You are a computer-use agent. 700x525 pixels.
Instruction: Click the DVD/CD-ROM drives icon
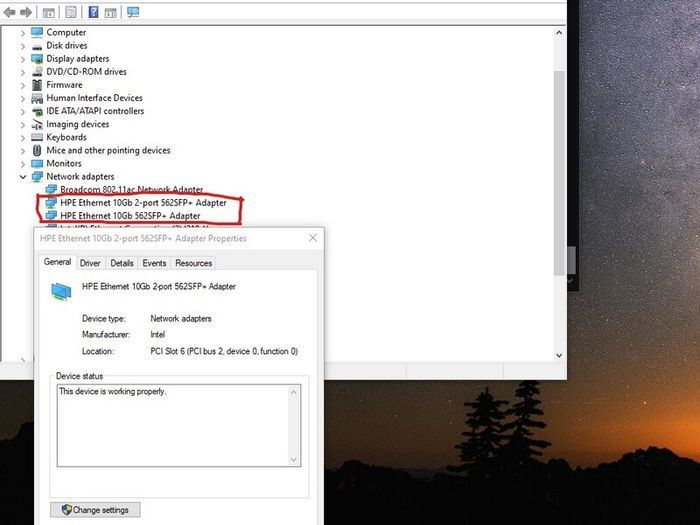pyautogui.click(x=37, y=71)
